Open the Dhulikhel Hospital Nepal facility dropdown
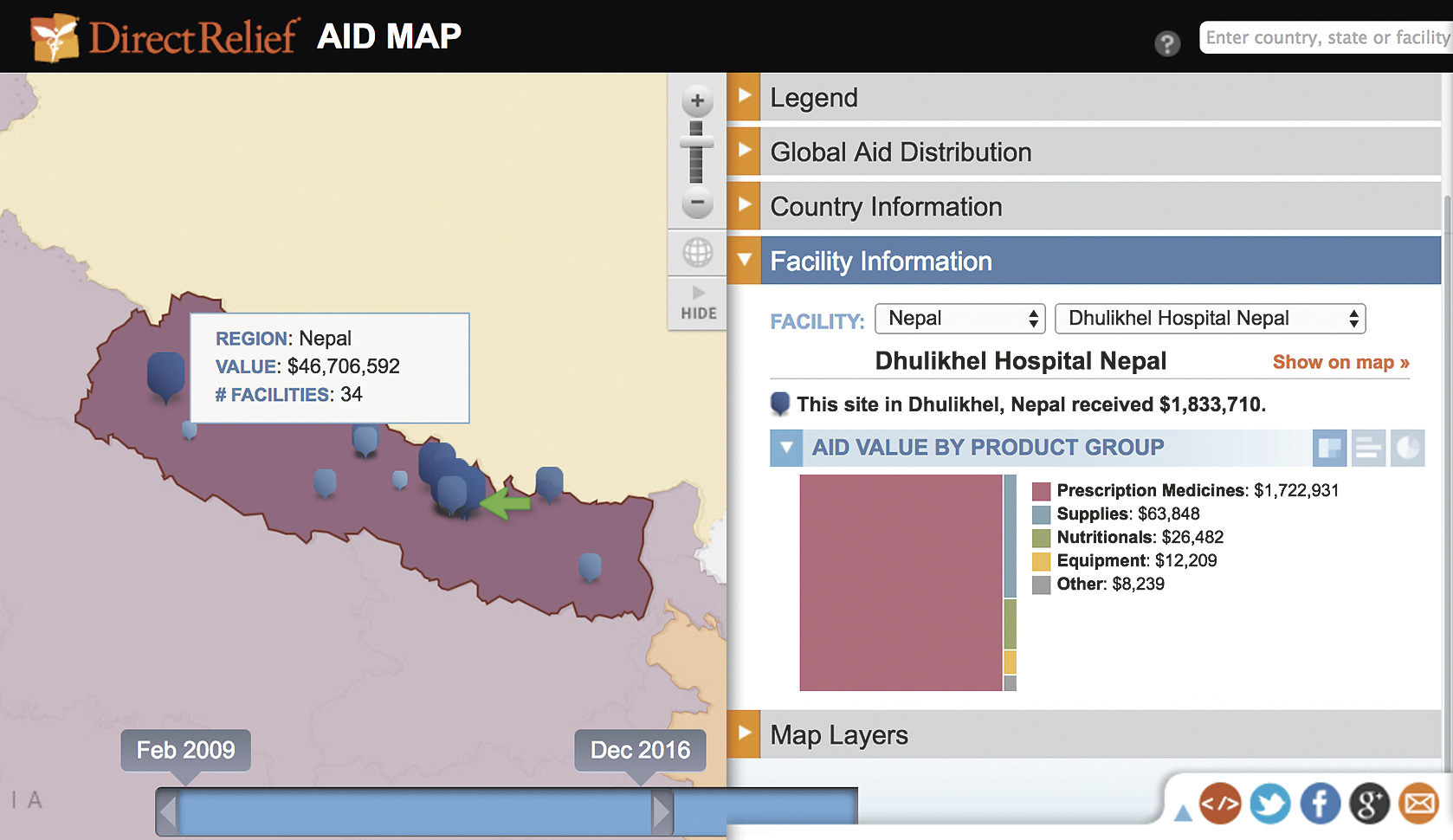The width and height of the screenshot is (1453, 840). (x=1210, y=318)
